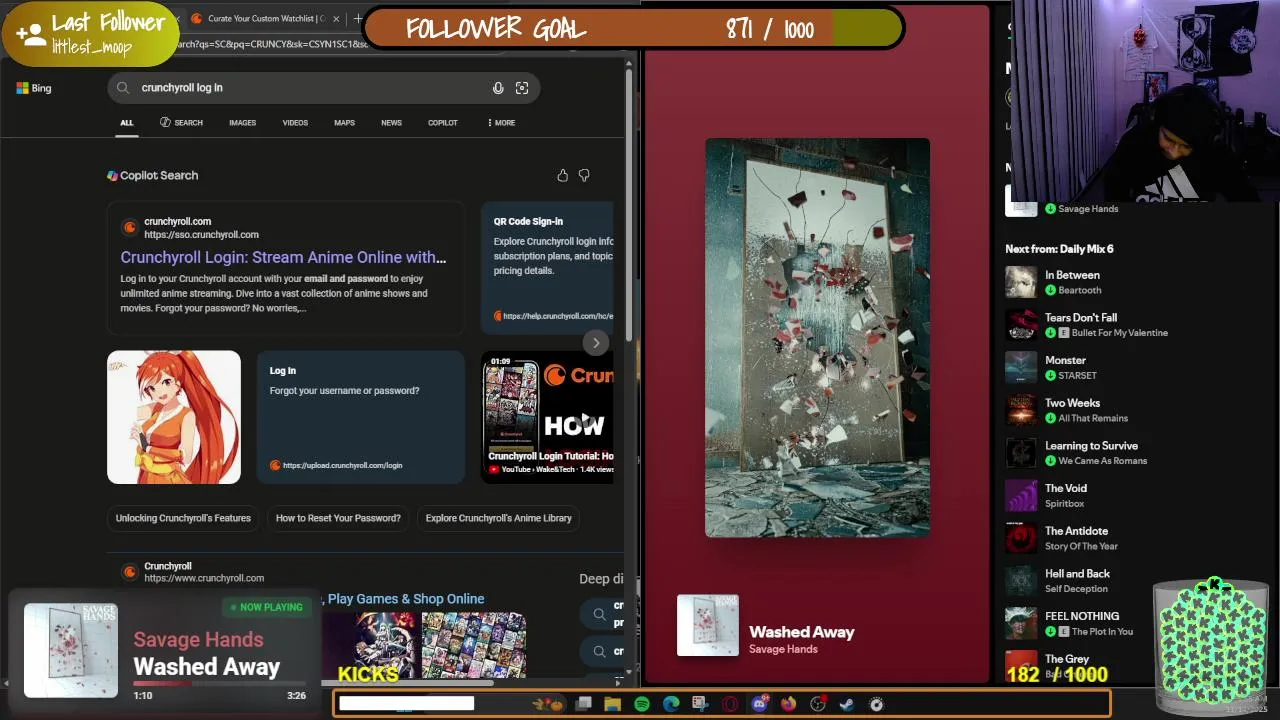The height and width of the screenshot is (720, 1280).
Task: Click the Copilot Search logo icon
Action: pyautogui.click(x=112, y=175)
